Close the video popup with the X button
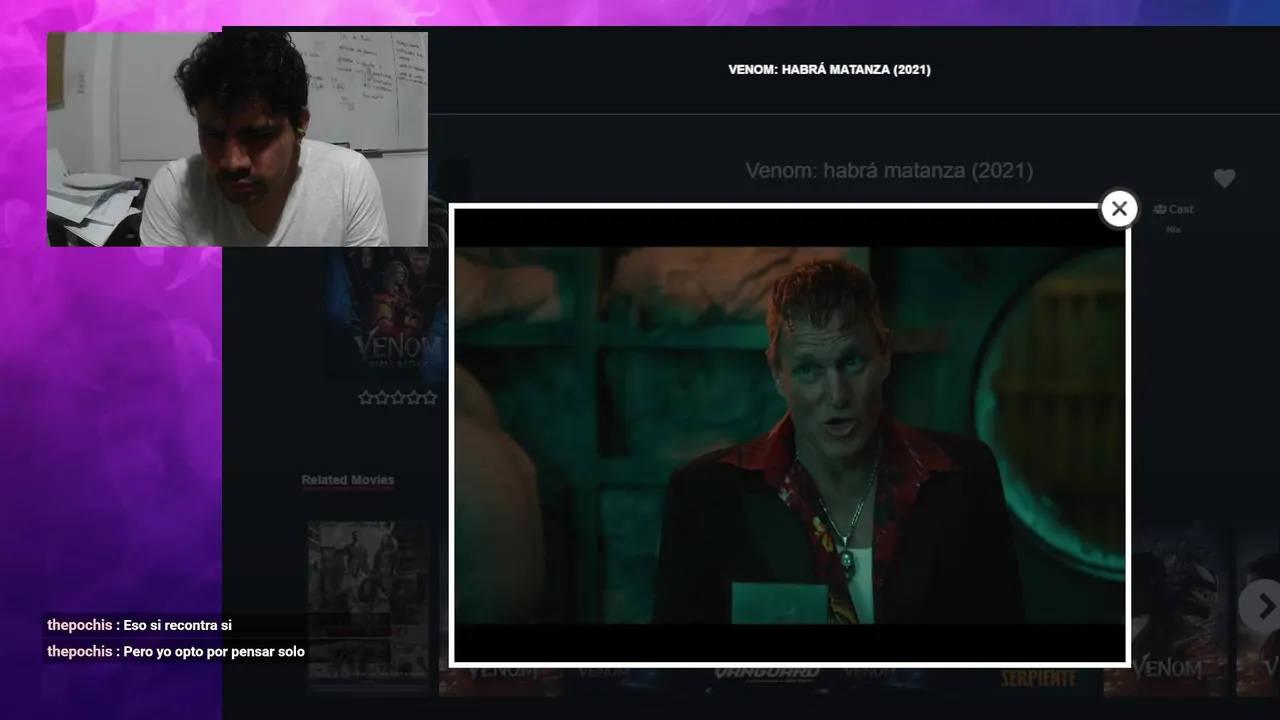This screenshot has width=1280, height=720. (x=1119, y=209)
